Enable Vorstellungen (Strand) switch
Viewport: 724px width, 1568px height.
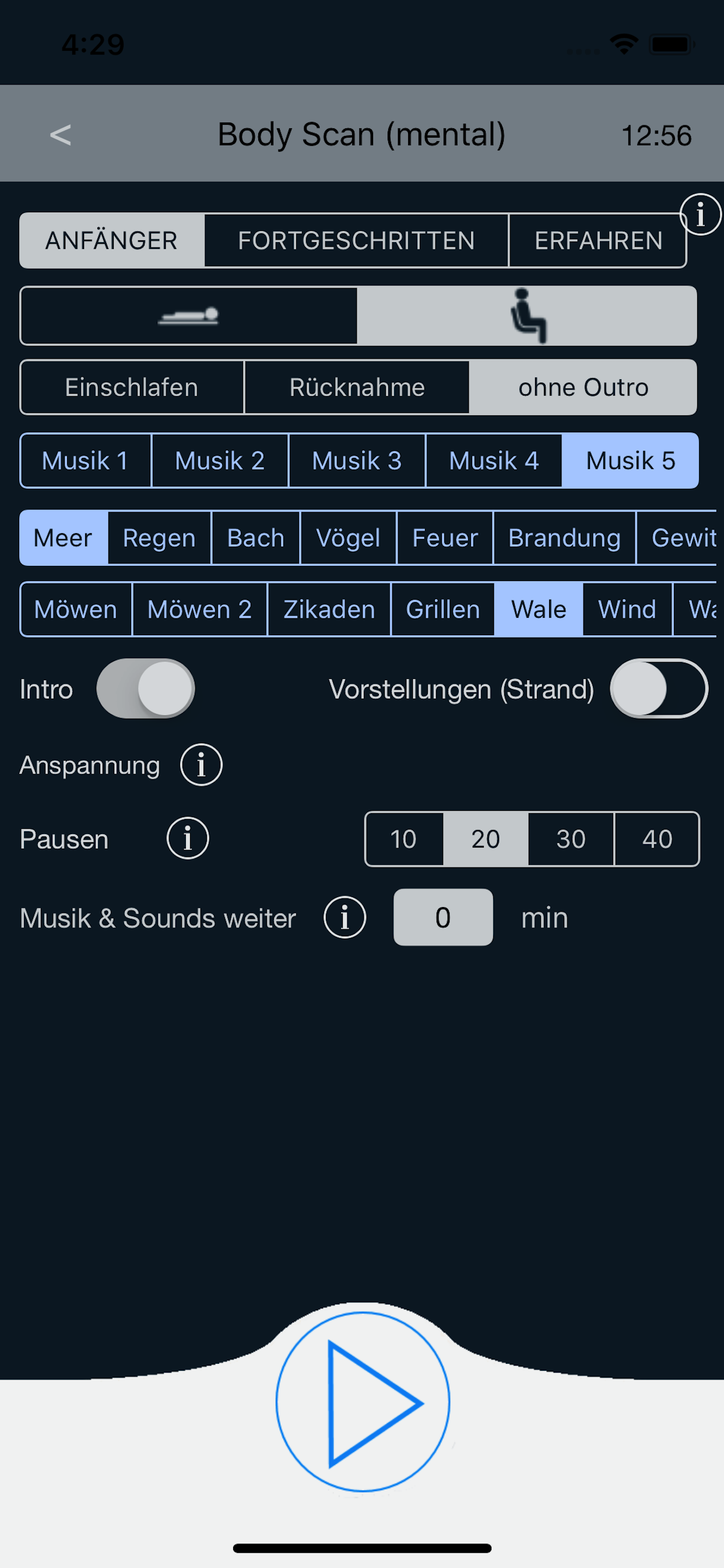point(659,688)
